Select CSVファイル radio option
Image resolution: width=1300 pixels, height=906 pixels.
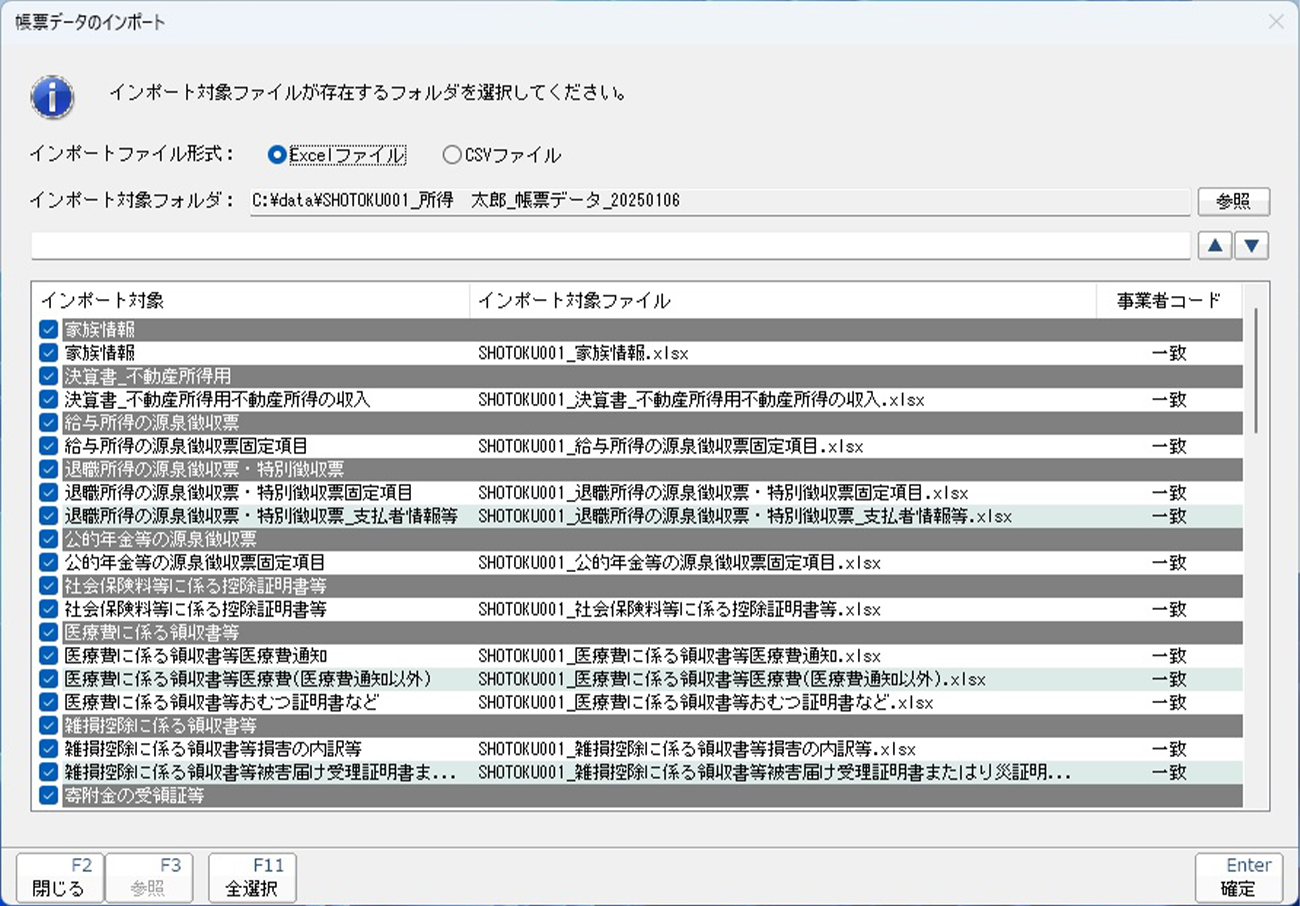pyautogui.click(x=452, y=155)
